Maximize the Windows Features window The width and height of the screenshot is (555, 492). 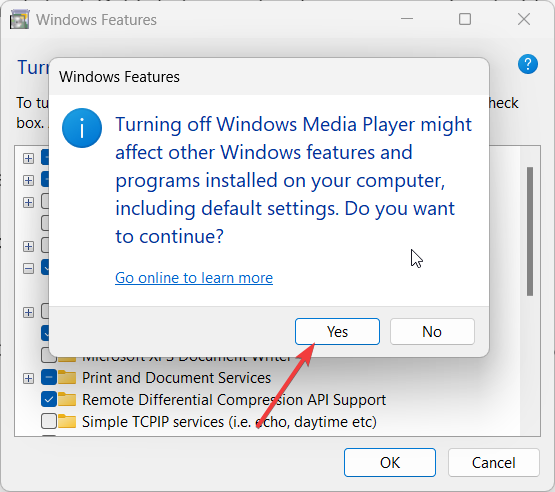coord(465,19)
